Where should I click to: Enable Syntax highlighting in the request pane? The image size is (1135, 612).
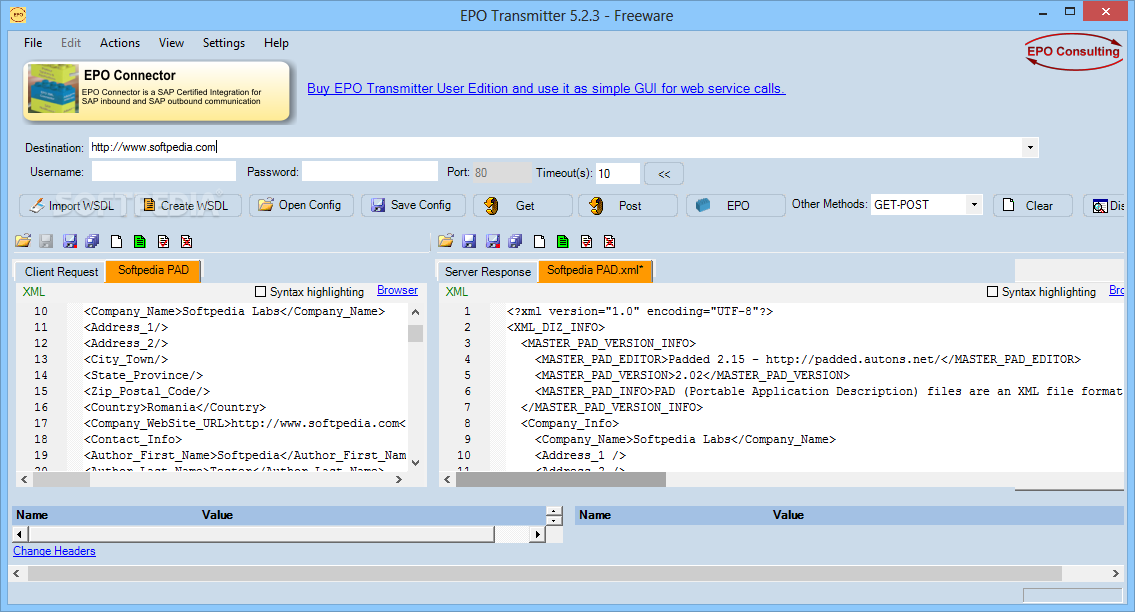coord(261,292)
